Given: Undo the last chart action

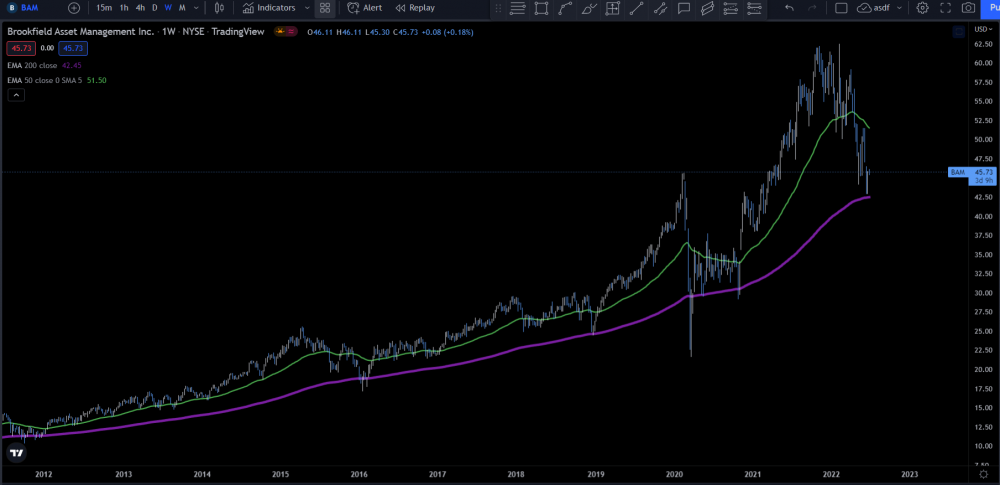Looking at the screenshot, I should (x=789, y=8).
